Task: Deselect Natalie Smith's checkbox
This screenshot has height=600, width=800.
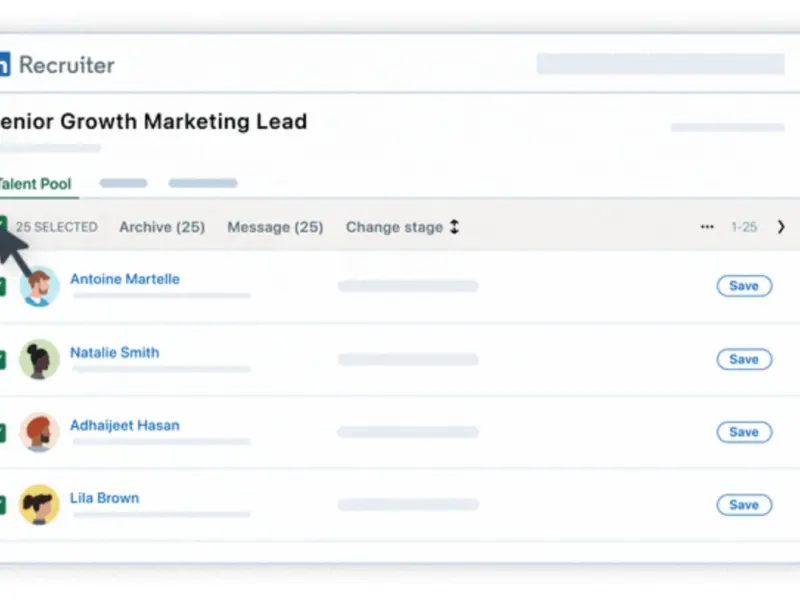Action: click(3, 360)
